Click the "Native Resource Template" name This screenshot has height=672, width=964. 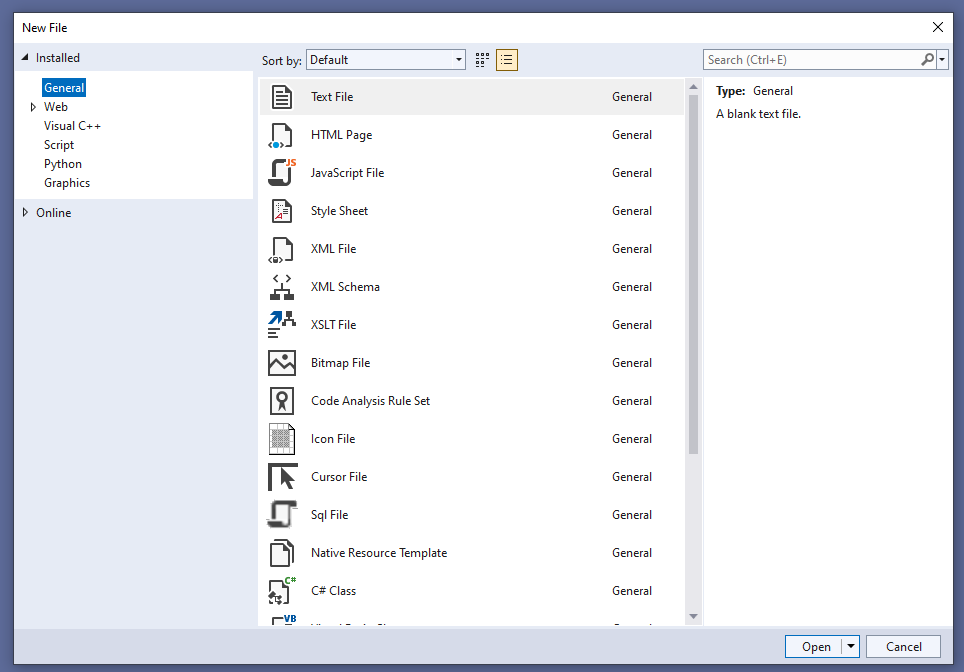click(x=379, y=553)
